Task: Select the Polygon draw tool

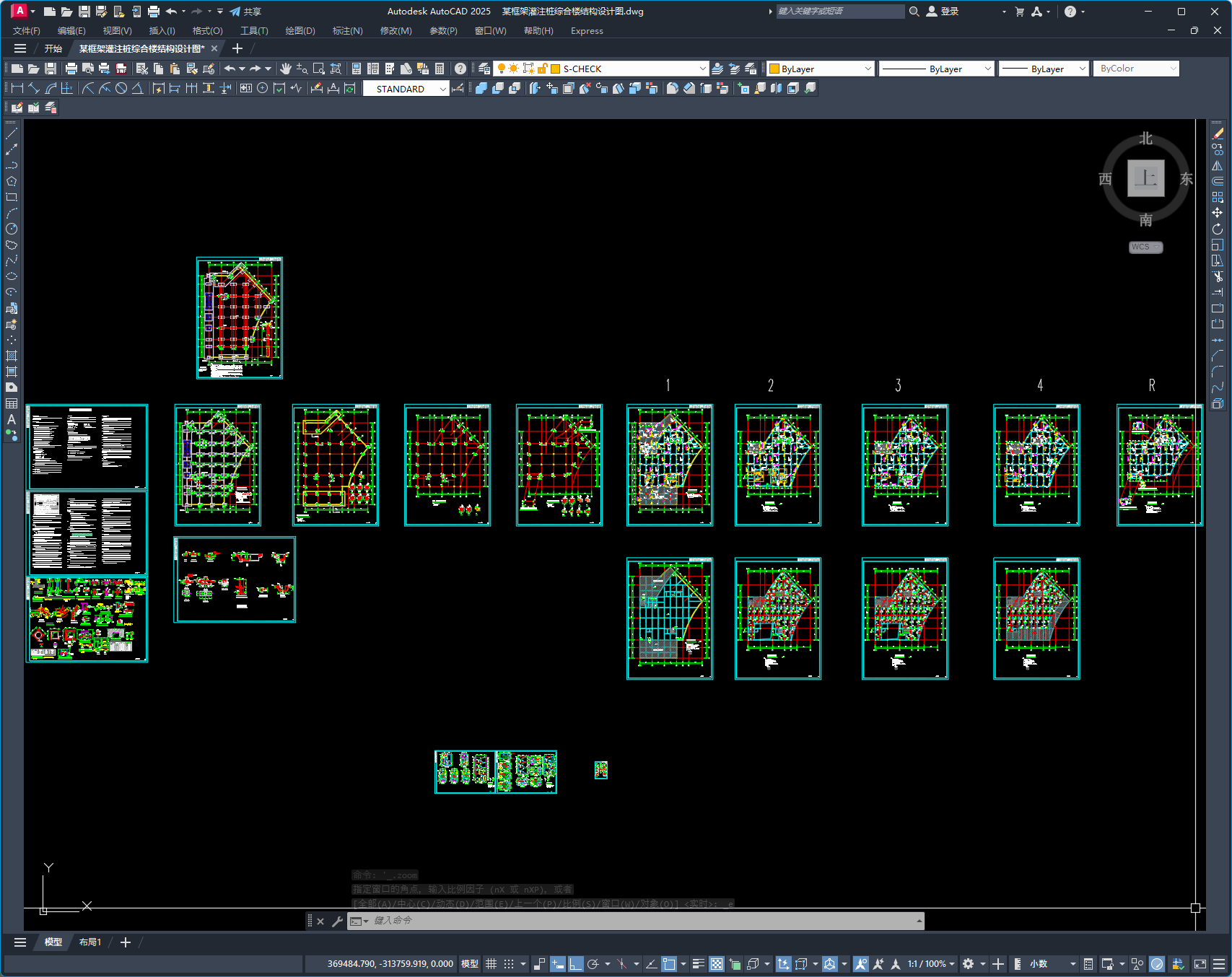Action: (12, 181)
